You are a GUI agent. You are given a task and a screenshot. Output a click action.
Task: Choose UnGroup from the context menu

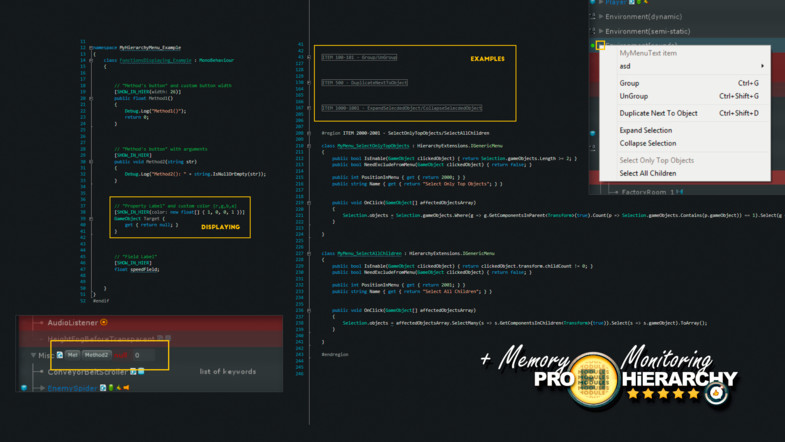click(685, 96)
